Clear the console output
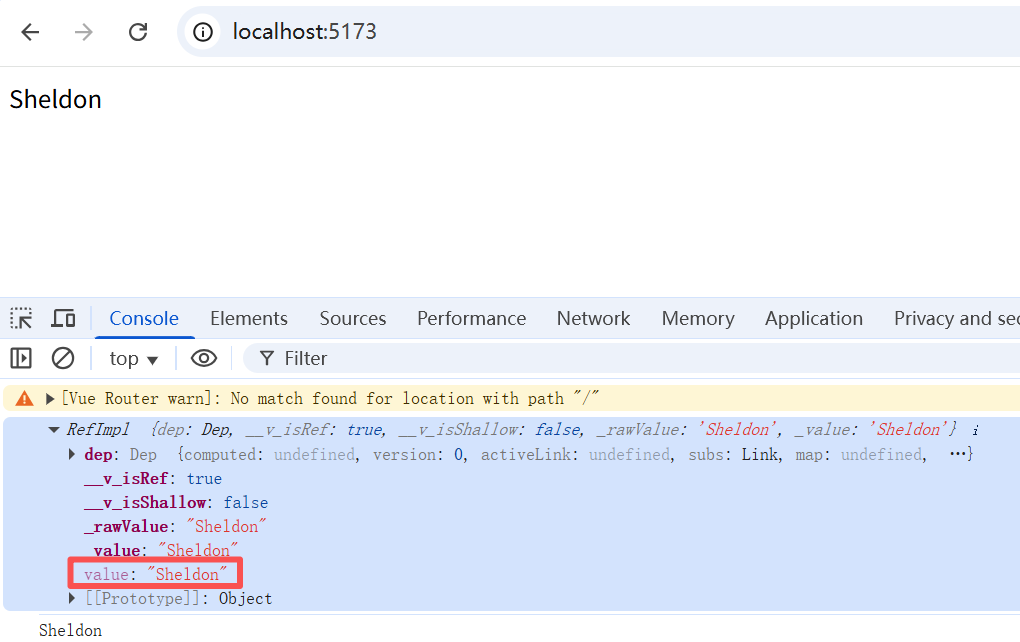 [63, 358]
